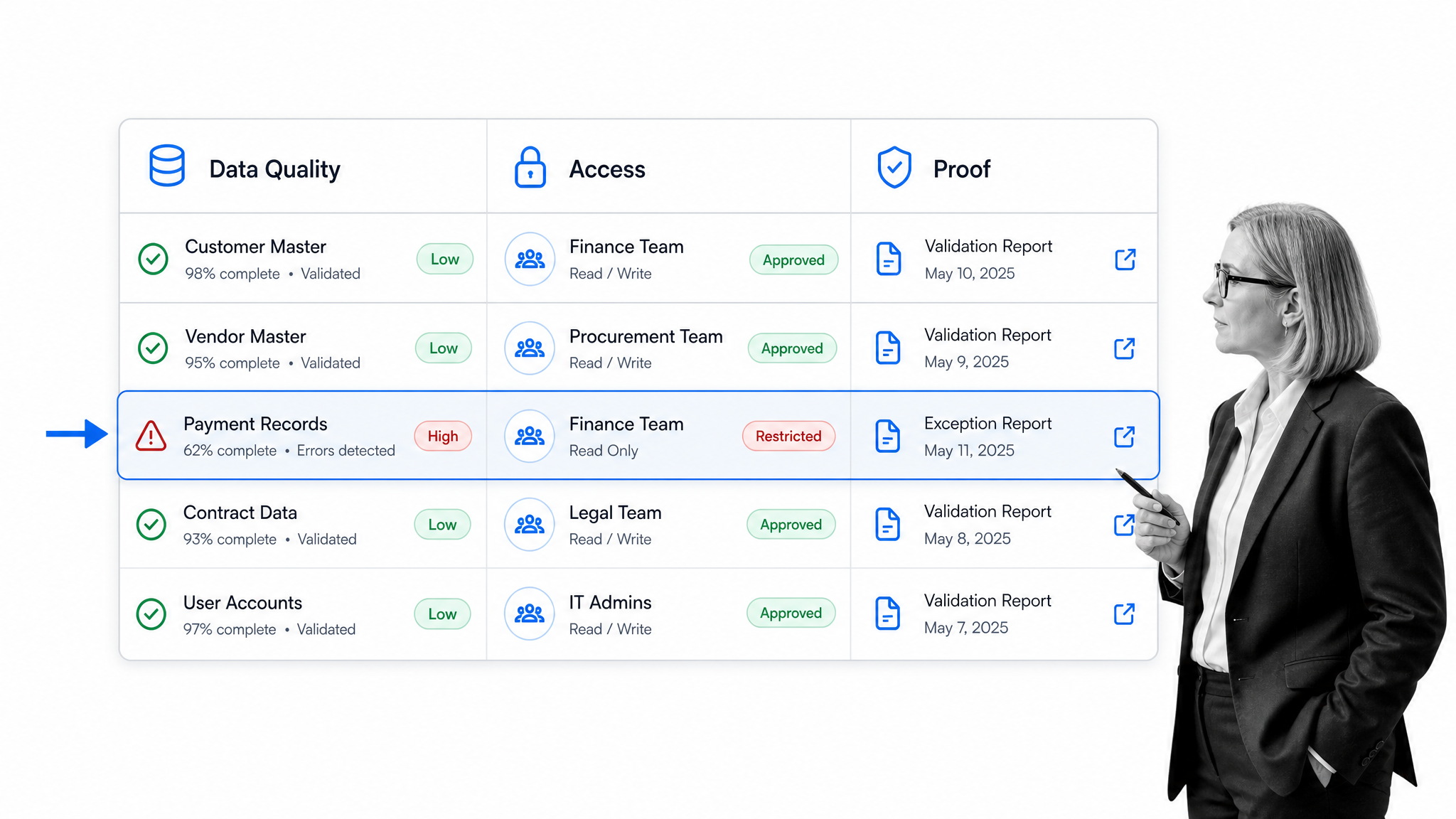Viewport: 1456px width, 819px height.
Task: Click the Low badge for Vendor Master
Action: [x=444, y=348]
